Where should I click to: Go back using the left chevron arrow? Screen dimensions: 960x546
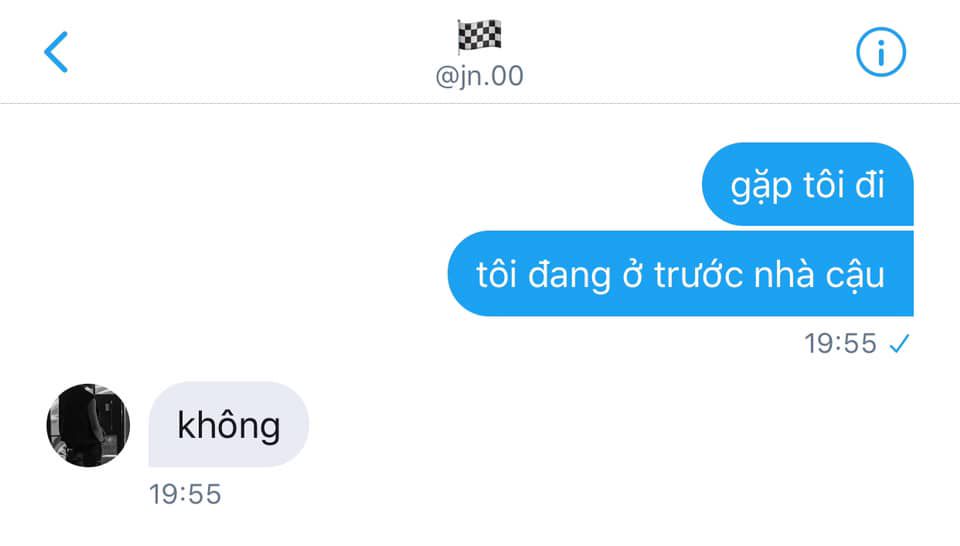tap(56, 52)
